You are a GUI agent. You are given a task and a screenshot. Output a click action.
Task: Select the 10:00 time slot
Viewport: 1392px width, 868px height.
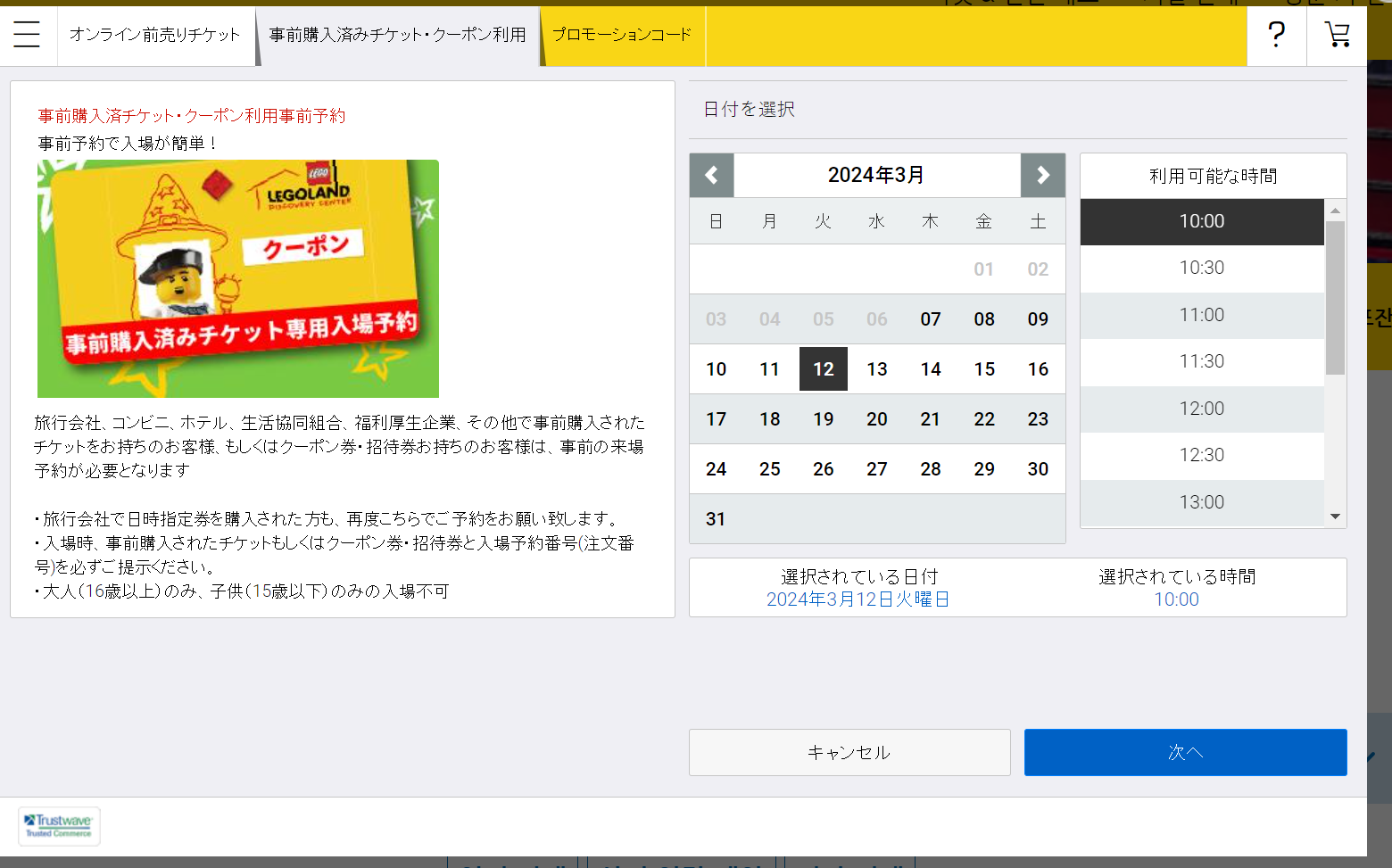[x=1202, y=221]
